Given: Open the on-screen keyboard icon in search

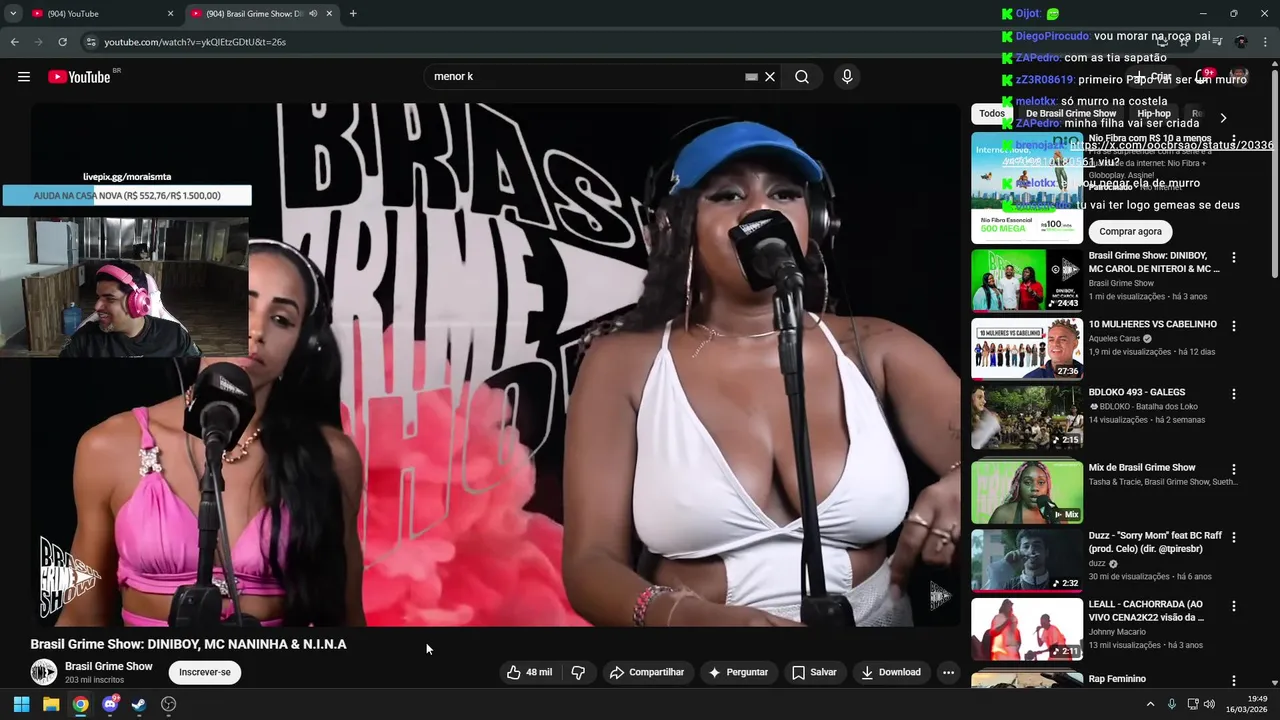Looking at the screenshot, I should (751, 77).
